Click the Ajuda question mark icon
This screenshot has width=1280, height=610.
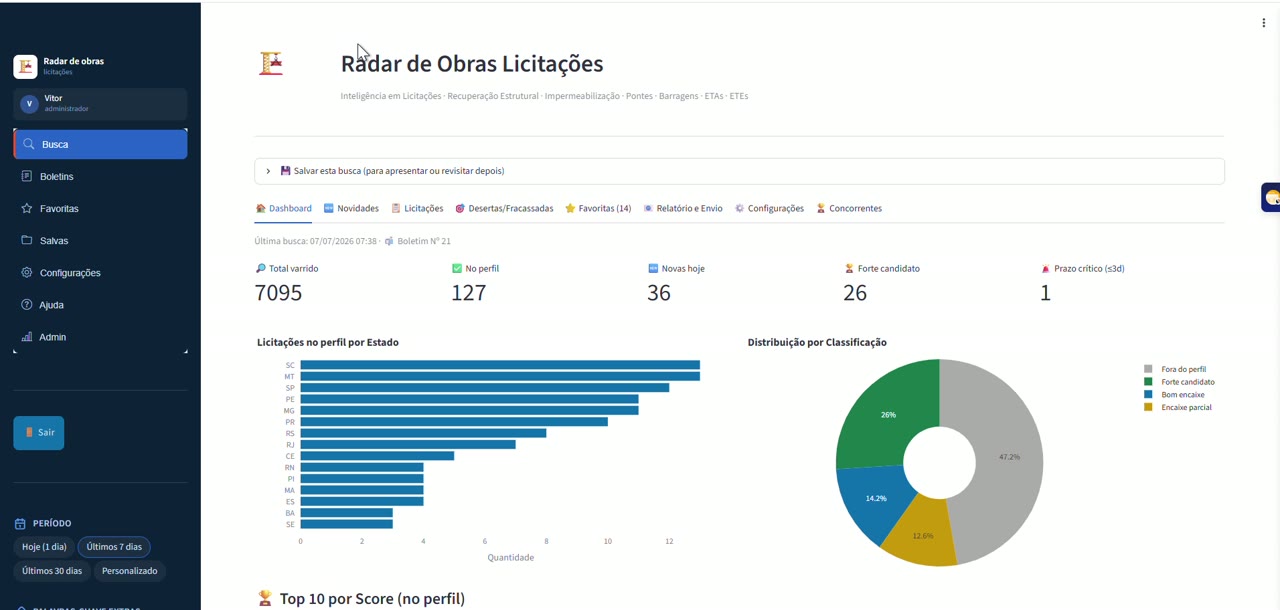click(x=27, y=304)
